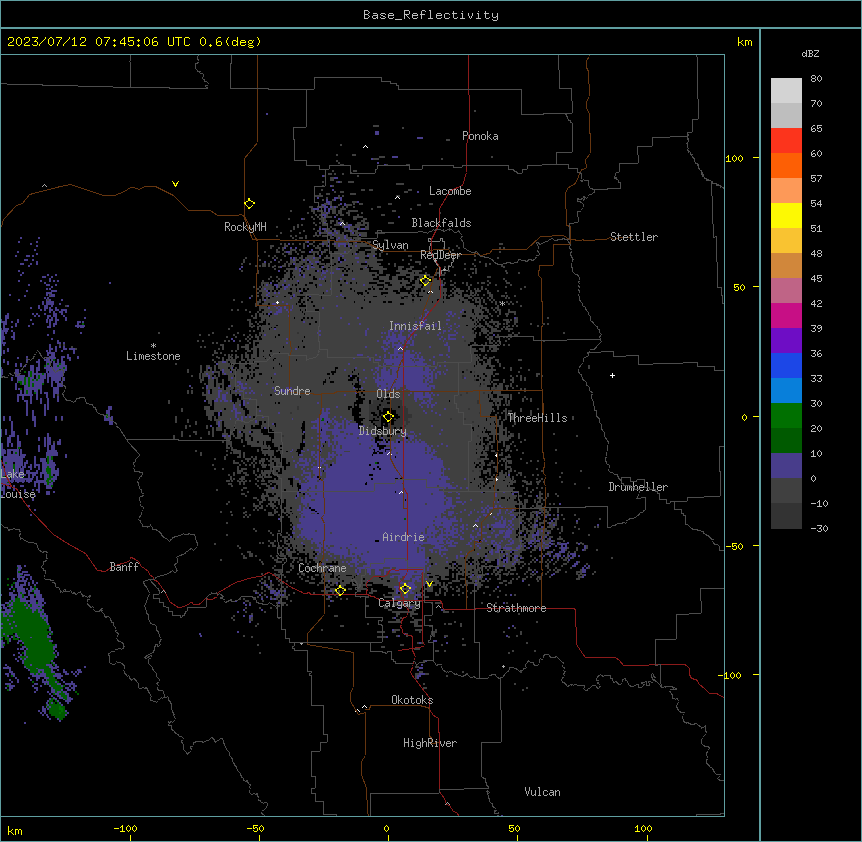Select the Vulcan label
This screenshot has width=862, height=842.
[x=543, y=792]
